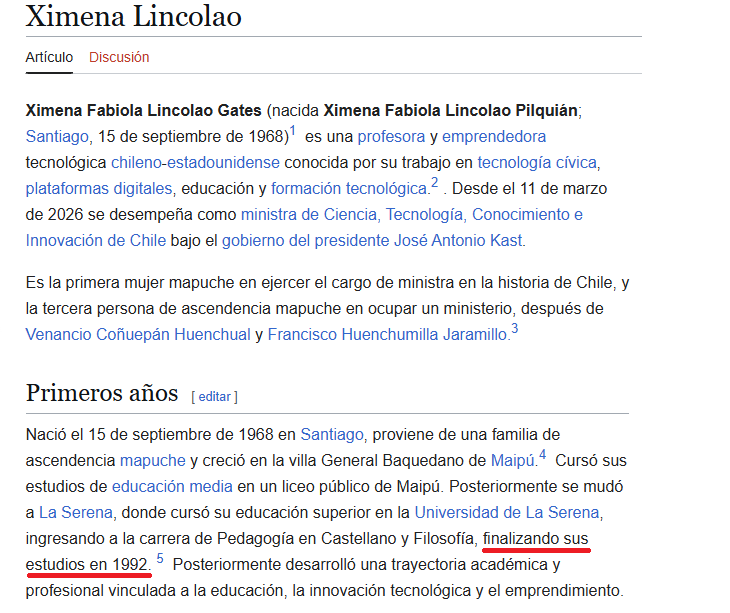
Task: Follow the gobierno del presidente José Antonio Kast link
Action: 372,241
